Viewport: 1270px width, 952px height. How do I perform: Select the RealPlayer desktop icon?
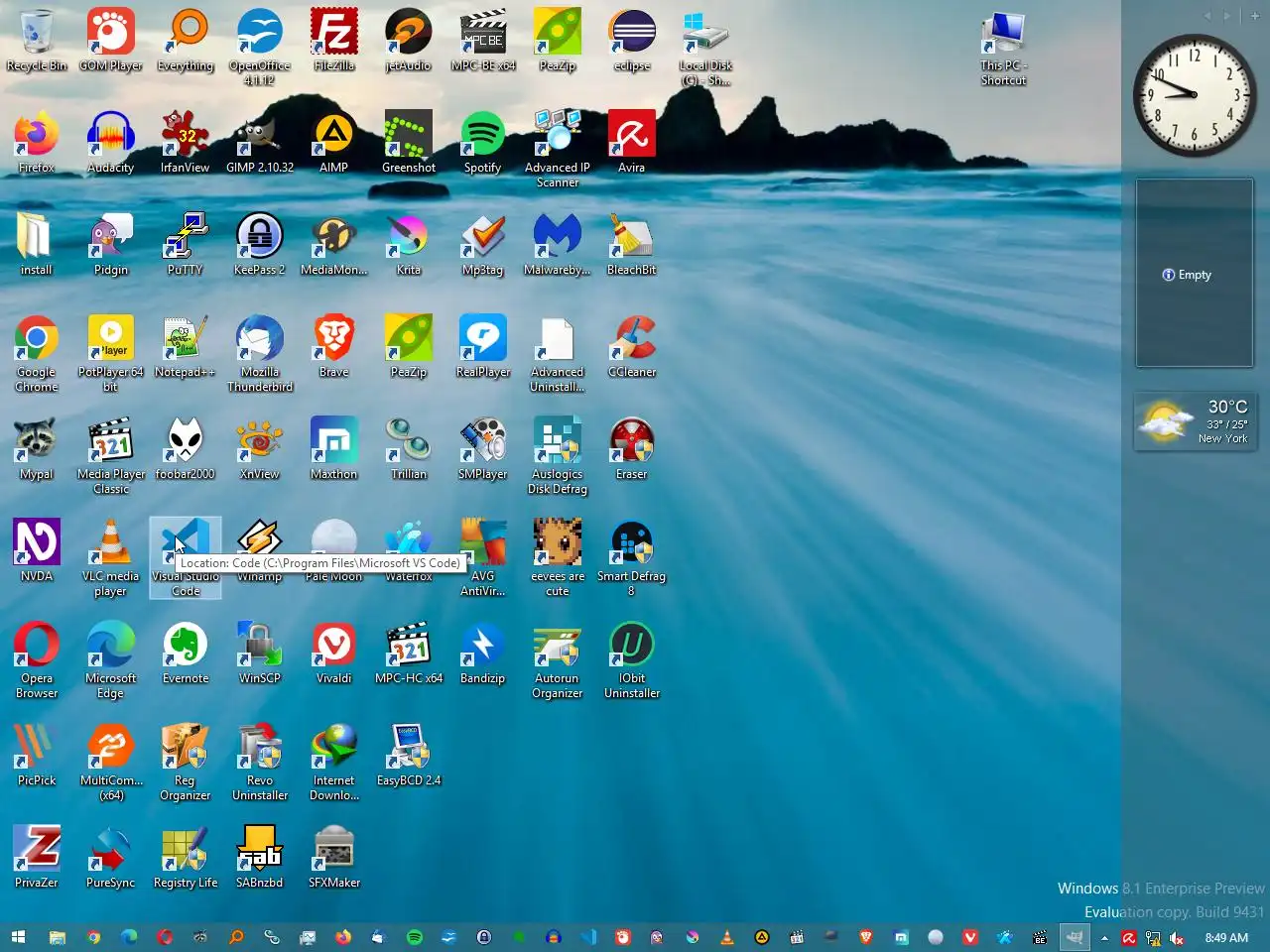click(x=483, y=347)
